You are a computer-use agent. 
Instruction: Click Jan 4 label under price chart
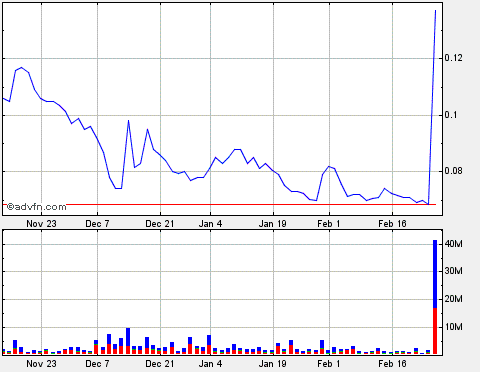pyautogui.click(x=210, y=224)
